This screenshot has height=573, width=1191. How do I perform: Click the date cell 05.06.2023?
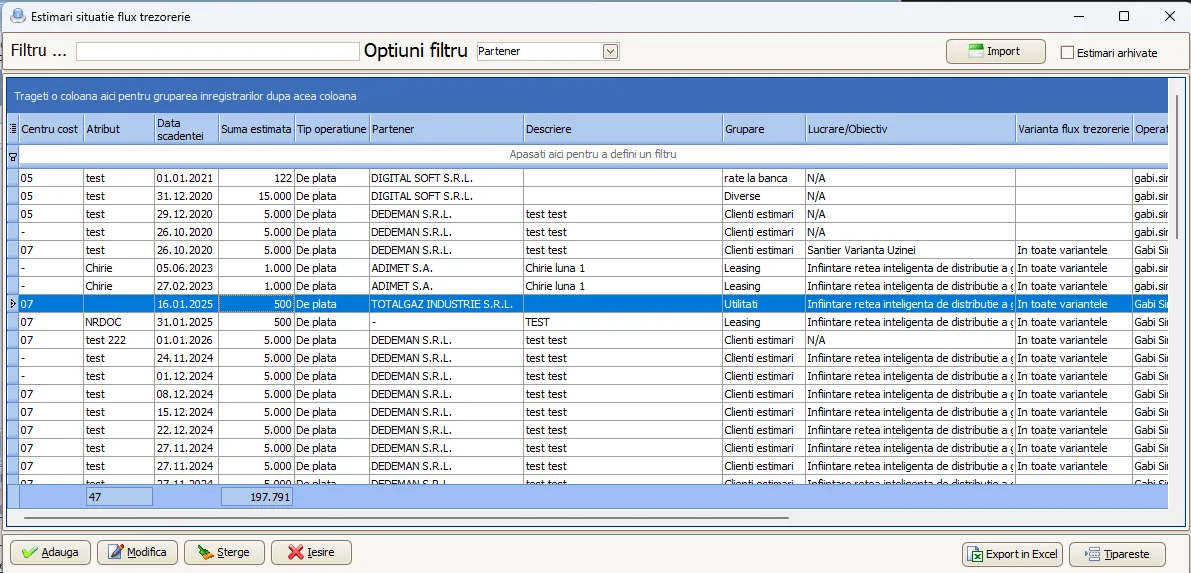tap(186, 268)
